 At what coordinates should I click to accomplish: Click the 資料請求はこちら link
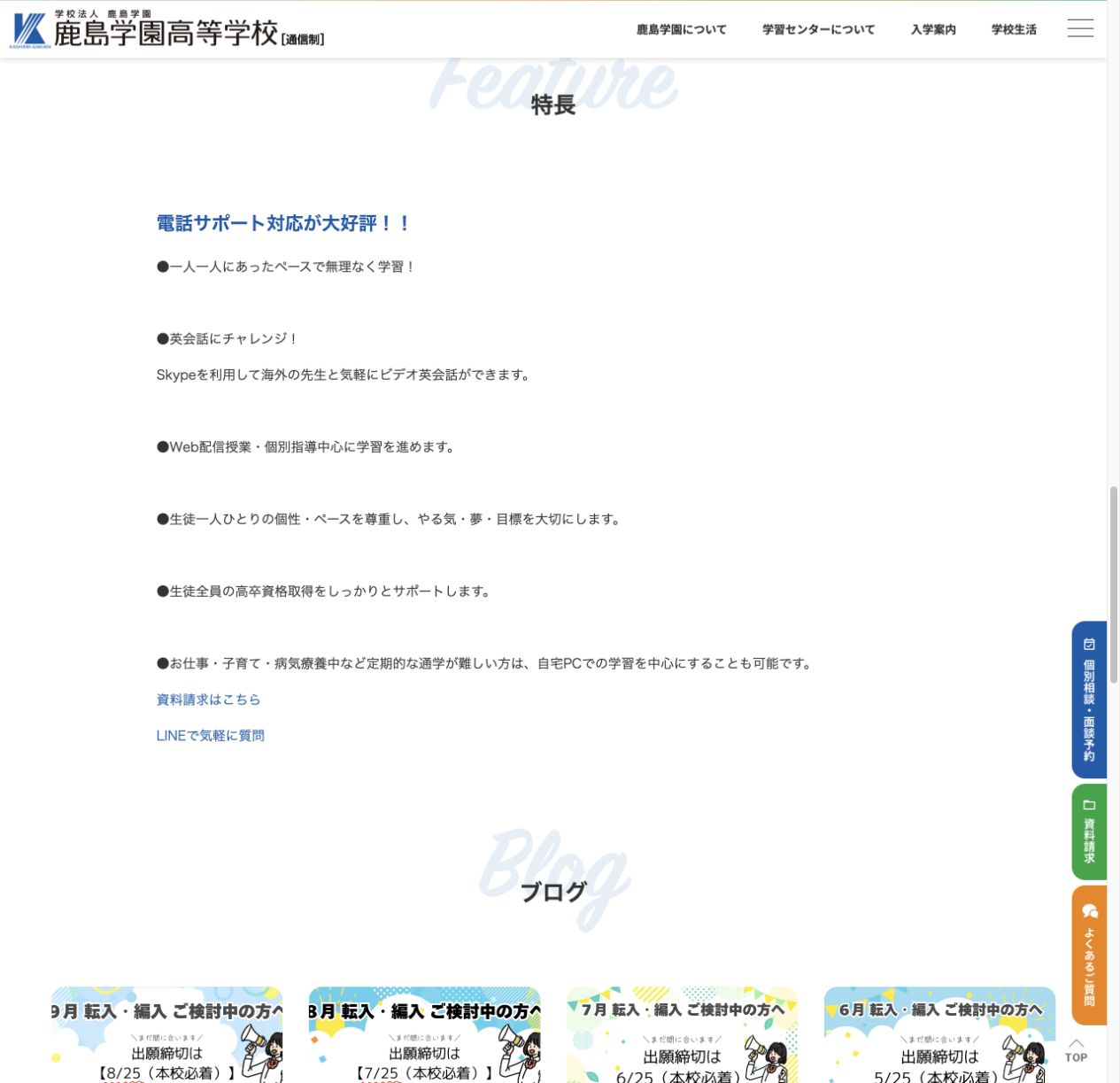coord(208,700)
